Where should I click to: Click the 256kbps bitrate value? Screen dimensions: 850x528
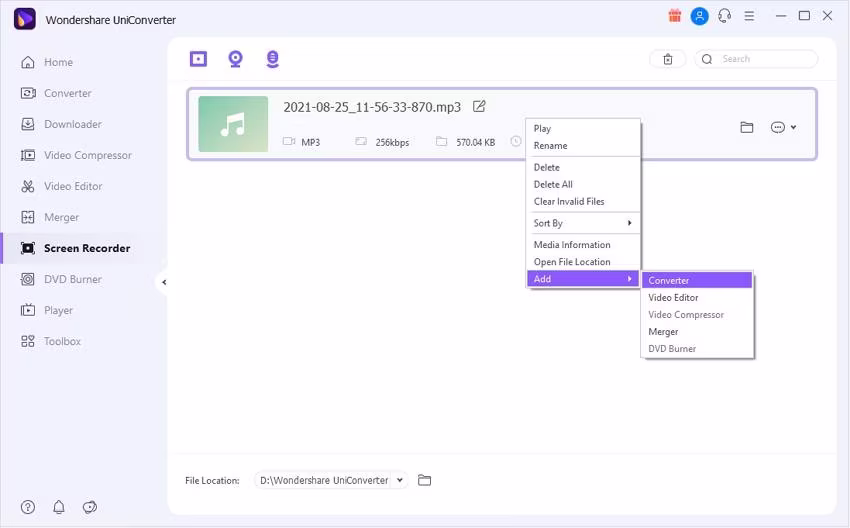click(392, 142)
